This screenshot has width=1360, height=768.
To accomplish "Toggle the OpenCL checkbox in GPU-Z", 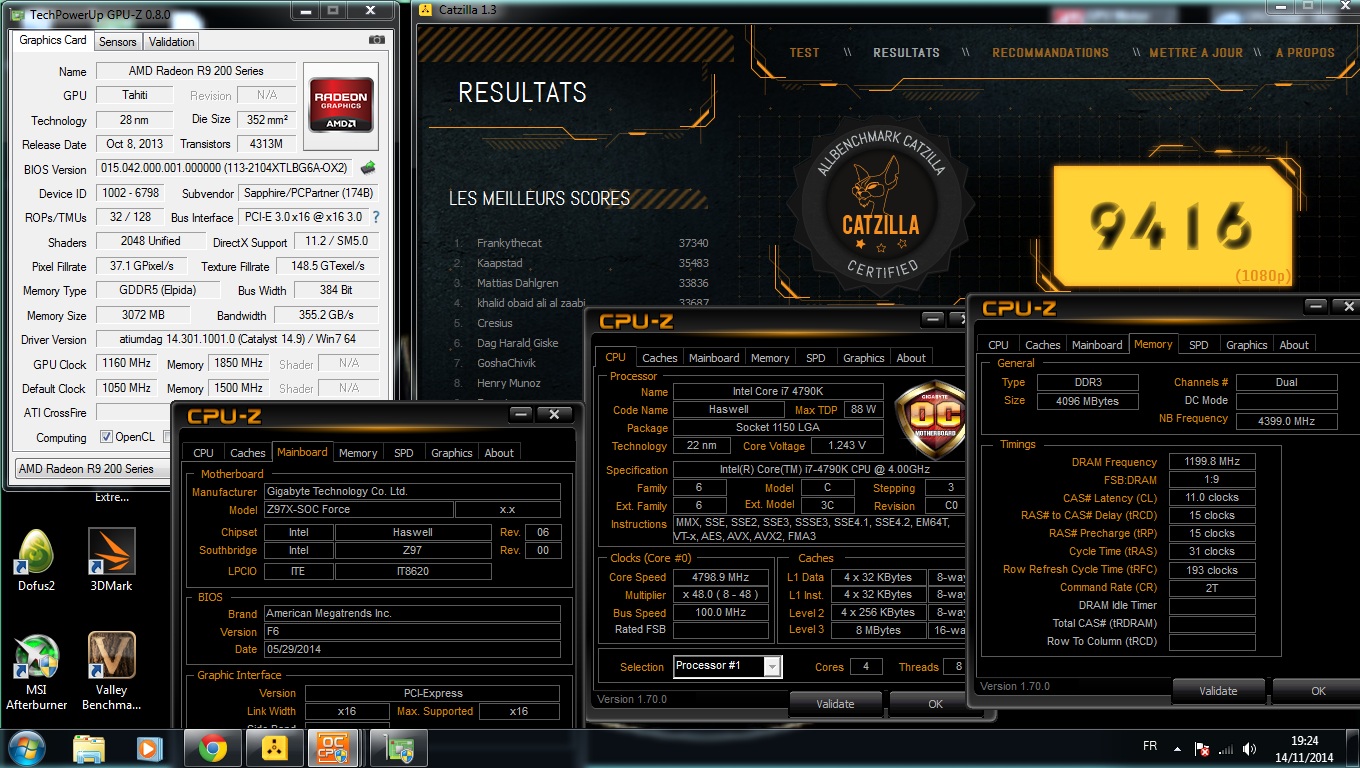I will tap(107, 438).
